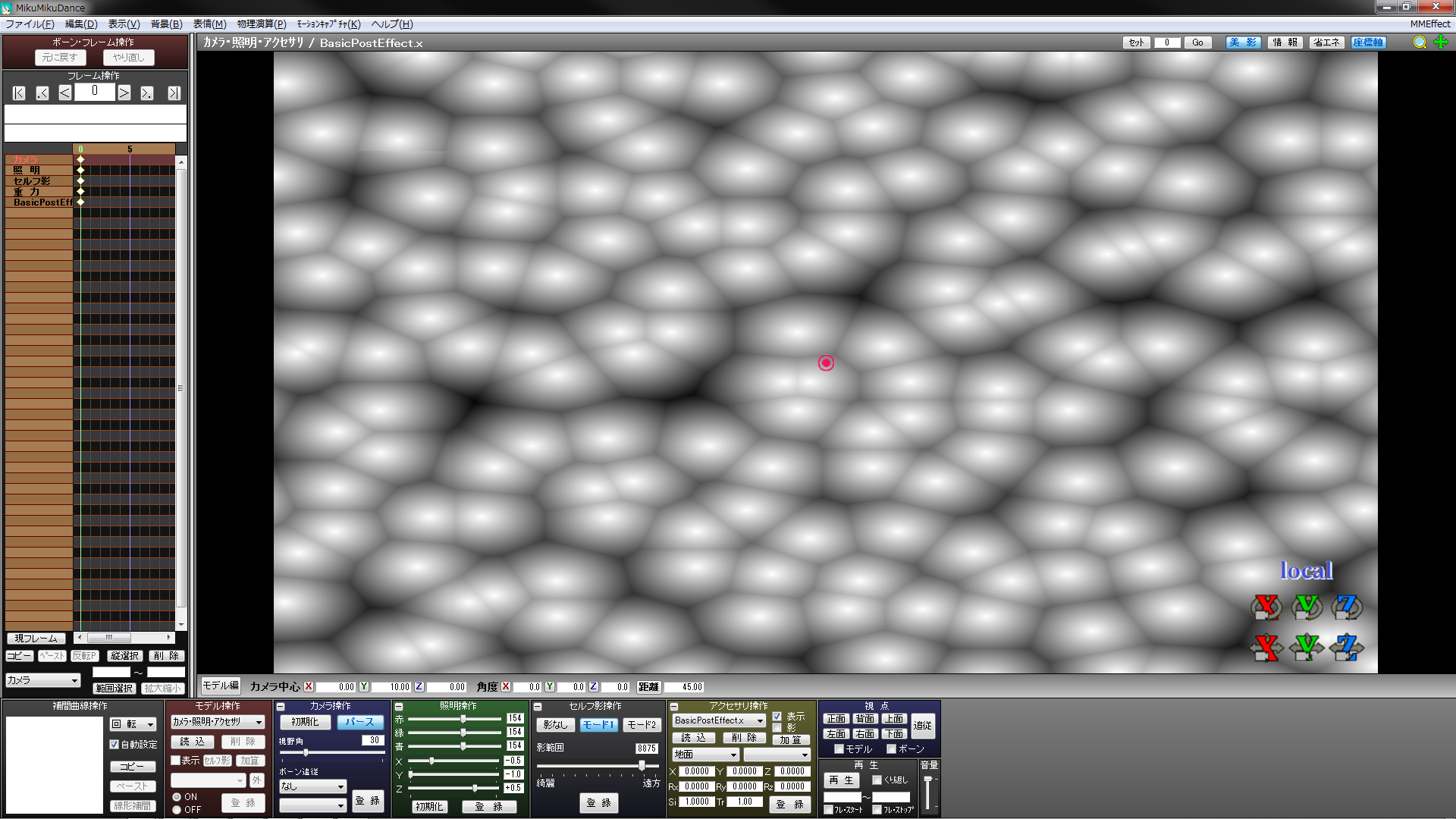This screenshot has width=1456, height=819.
Task: Collapse the アクセサリ操作 panel with minus icon
Action: click(x=674, y=707)
